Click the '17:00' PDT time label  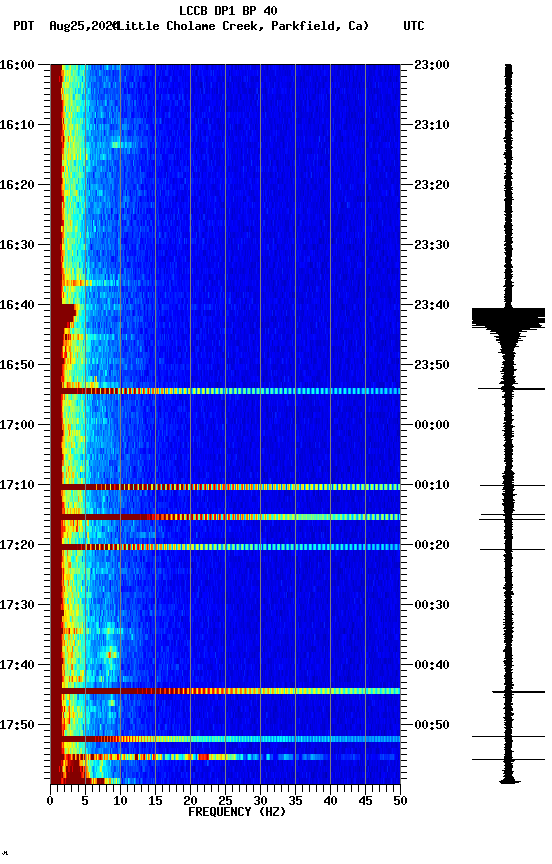pos(17,425)
